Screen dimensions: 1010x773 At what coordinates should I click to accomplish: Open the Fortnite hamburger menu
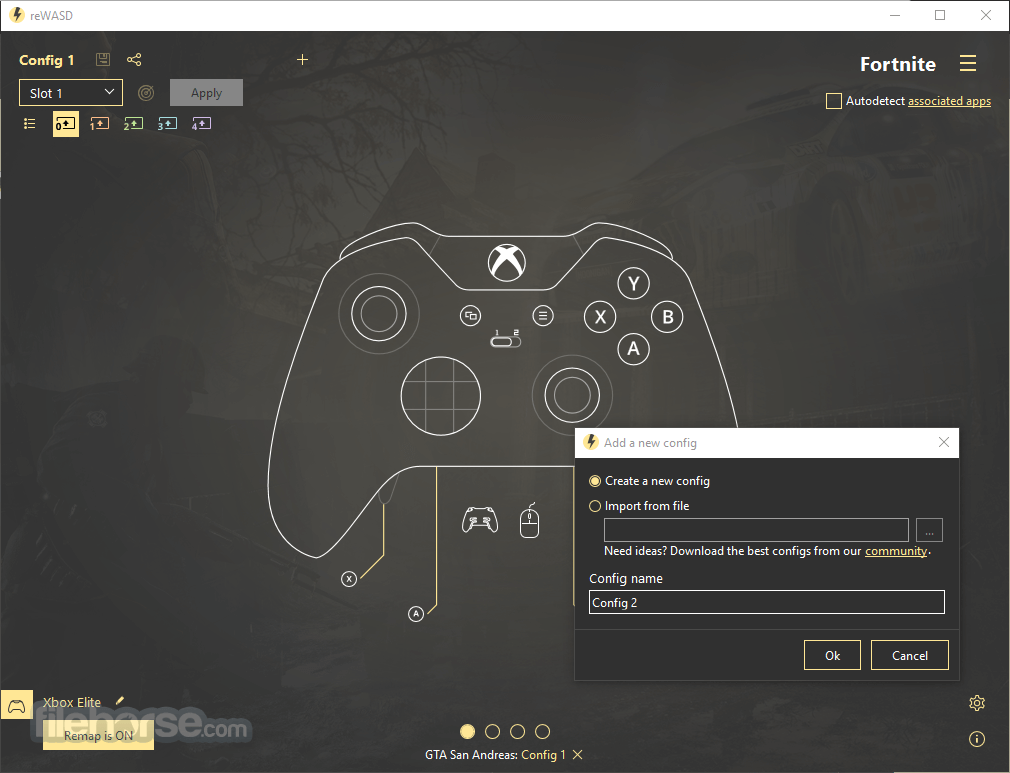(967, 63)
